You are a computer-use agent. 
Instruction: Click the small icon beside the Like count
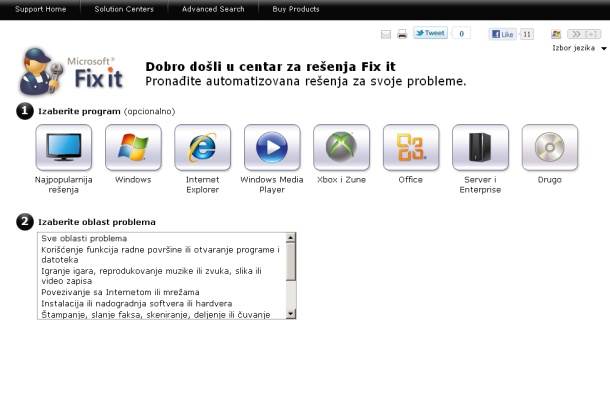pos(556,34)
